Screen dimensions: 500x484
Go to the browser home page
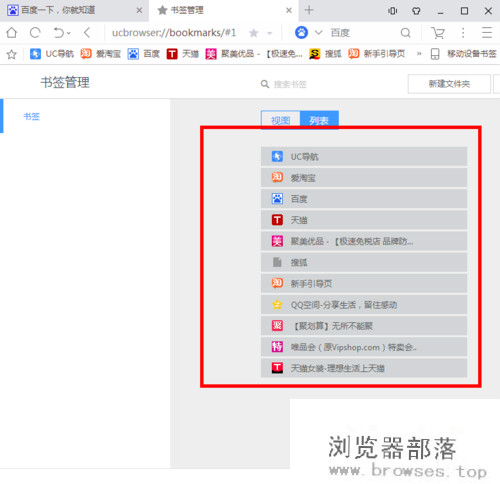pos(12,33)
